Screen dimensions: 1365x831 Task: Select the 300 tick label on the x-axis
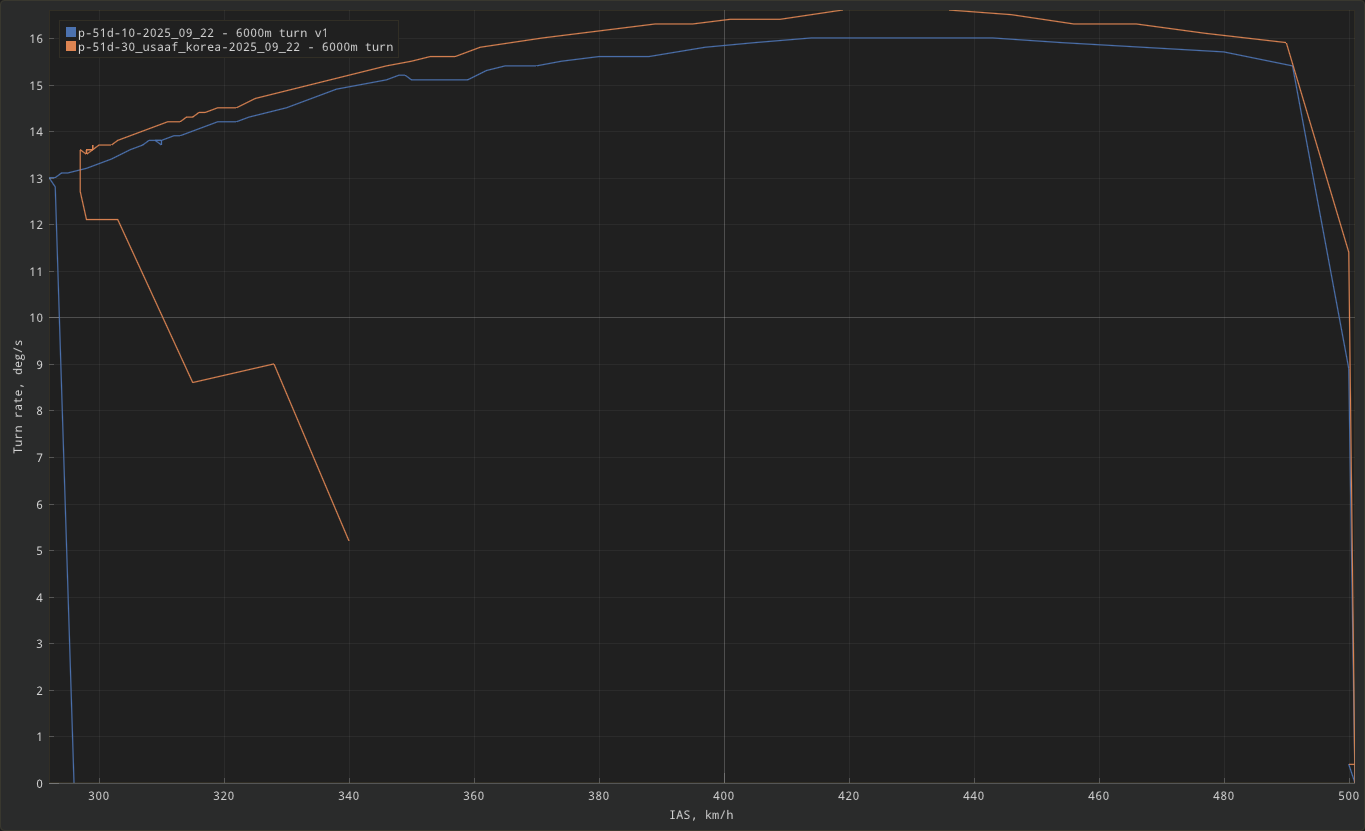click(x=99, y=796)
